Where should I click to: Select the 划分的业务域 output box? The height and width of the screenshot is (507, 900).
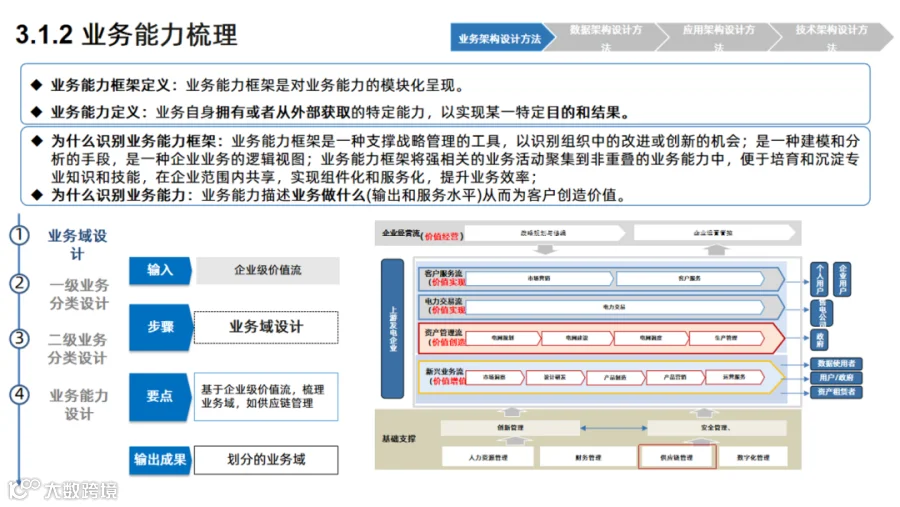(266, 460)
